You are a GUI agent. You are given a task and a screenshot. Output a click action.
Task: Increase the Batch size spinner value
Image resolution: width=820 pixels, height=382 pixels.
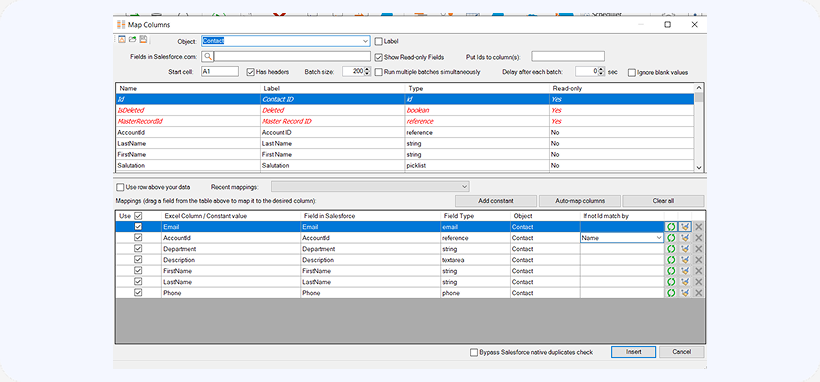[x=367, y=69]
